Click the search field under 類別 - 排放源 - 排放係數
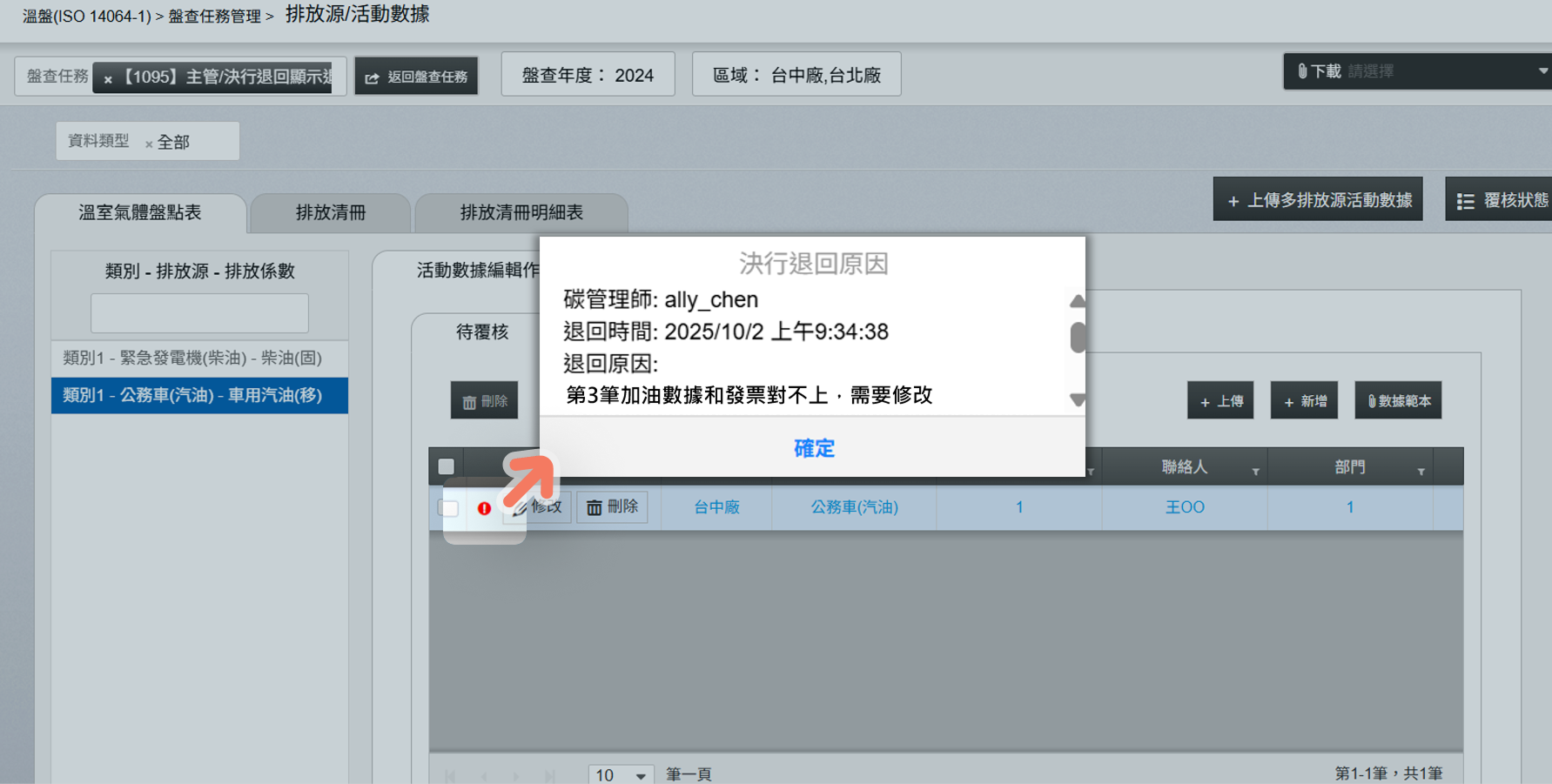The height and width of the screenshot is (784, 1552). click(x=199, y=313)
